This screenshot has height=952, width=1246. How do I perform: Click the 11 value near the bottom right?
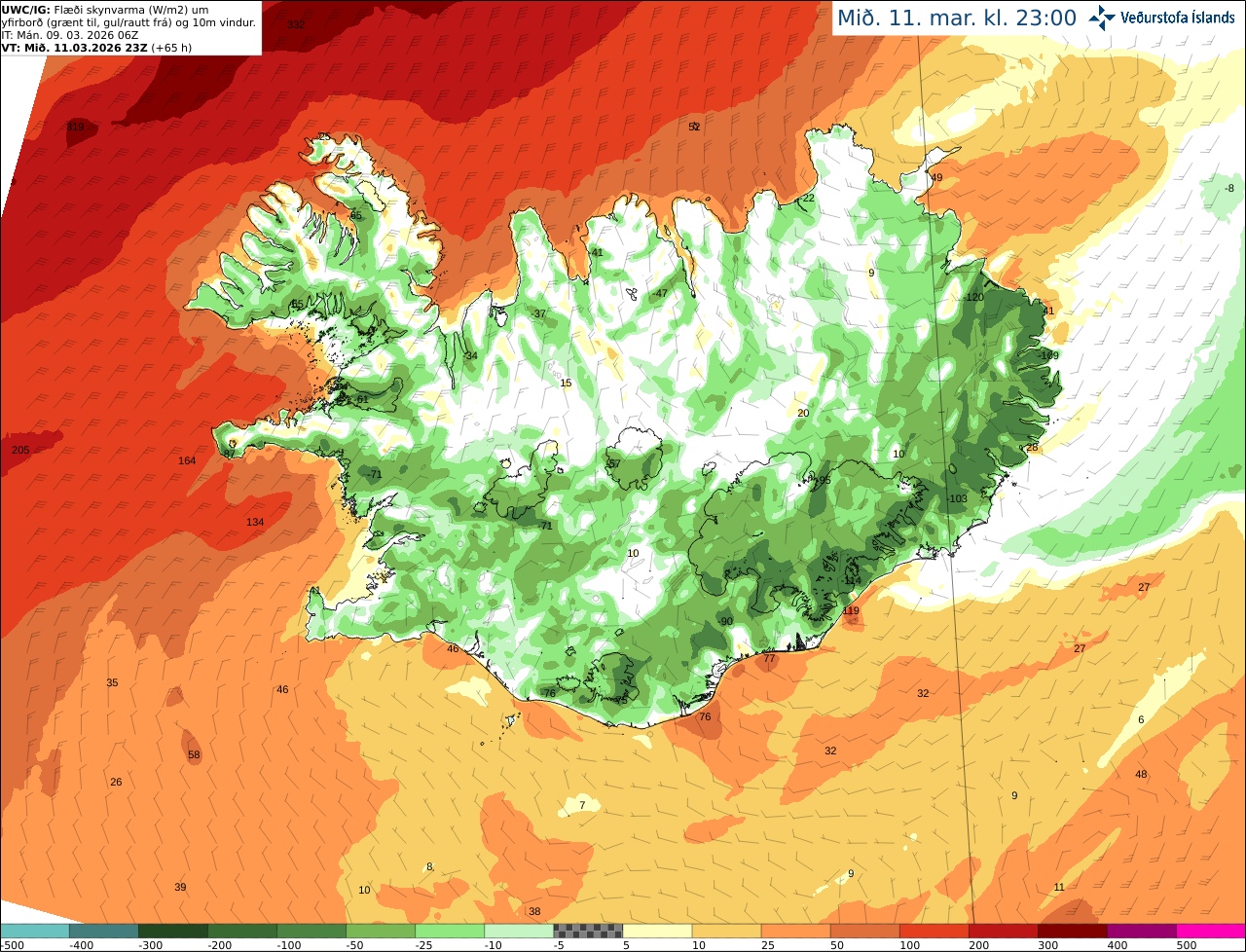click(x=1059, y=888)
